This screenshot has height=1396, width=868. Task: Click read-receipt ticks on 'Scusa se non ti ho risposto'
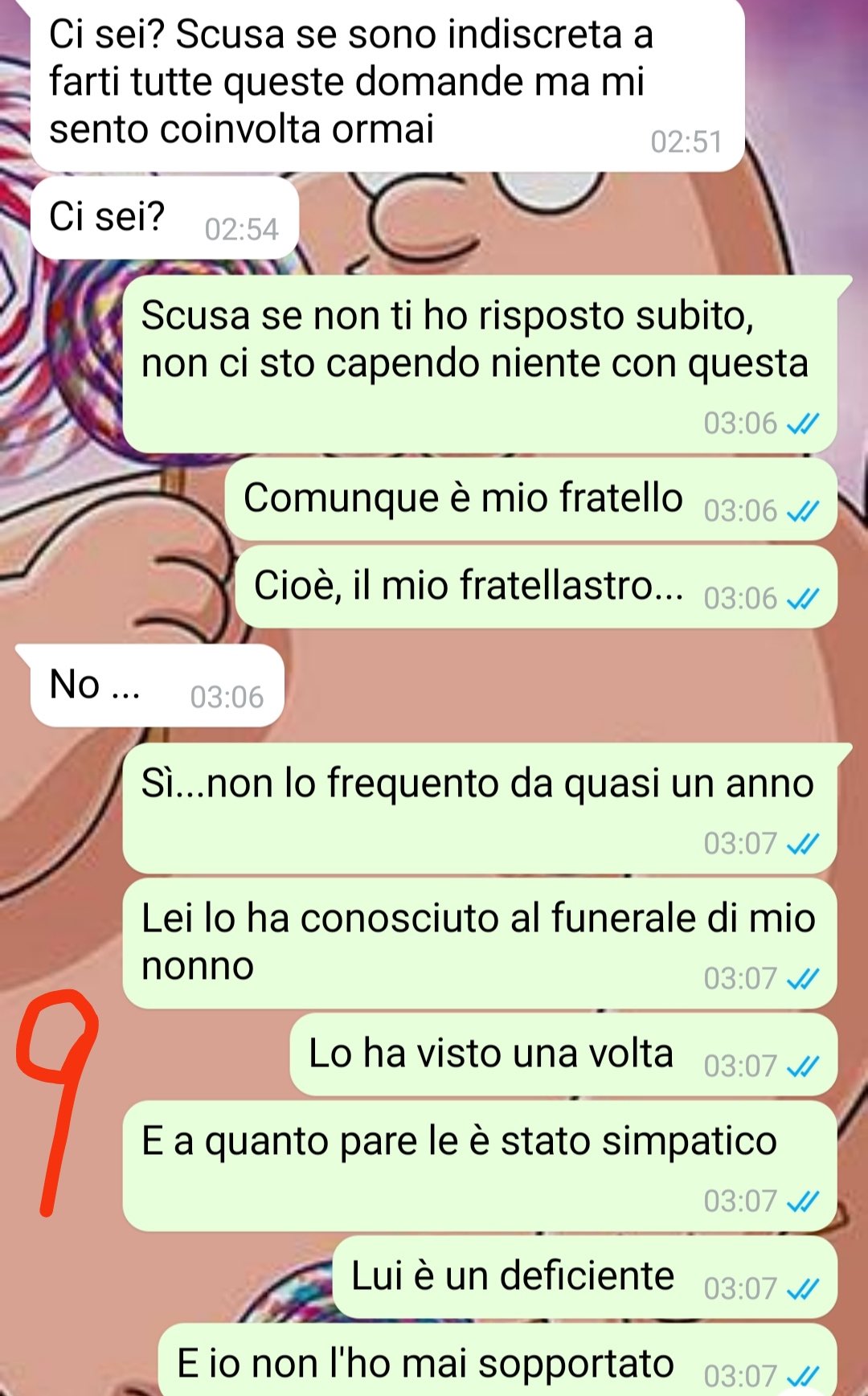803,424
